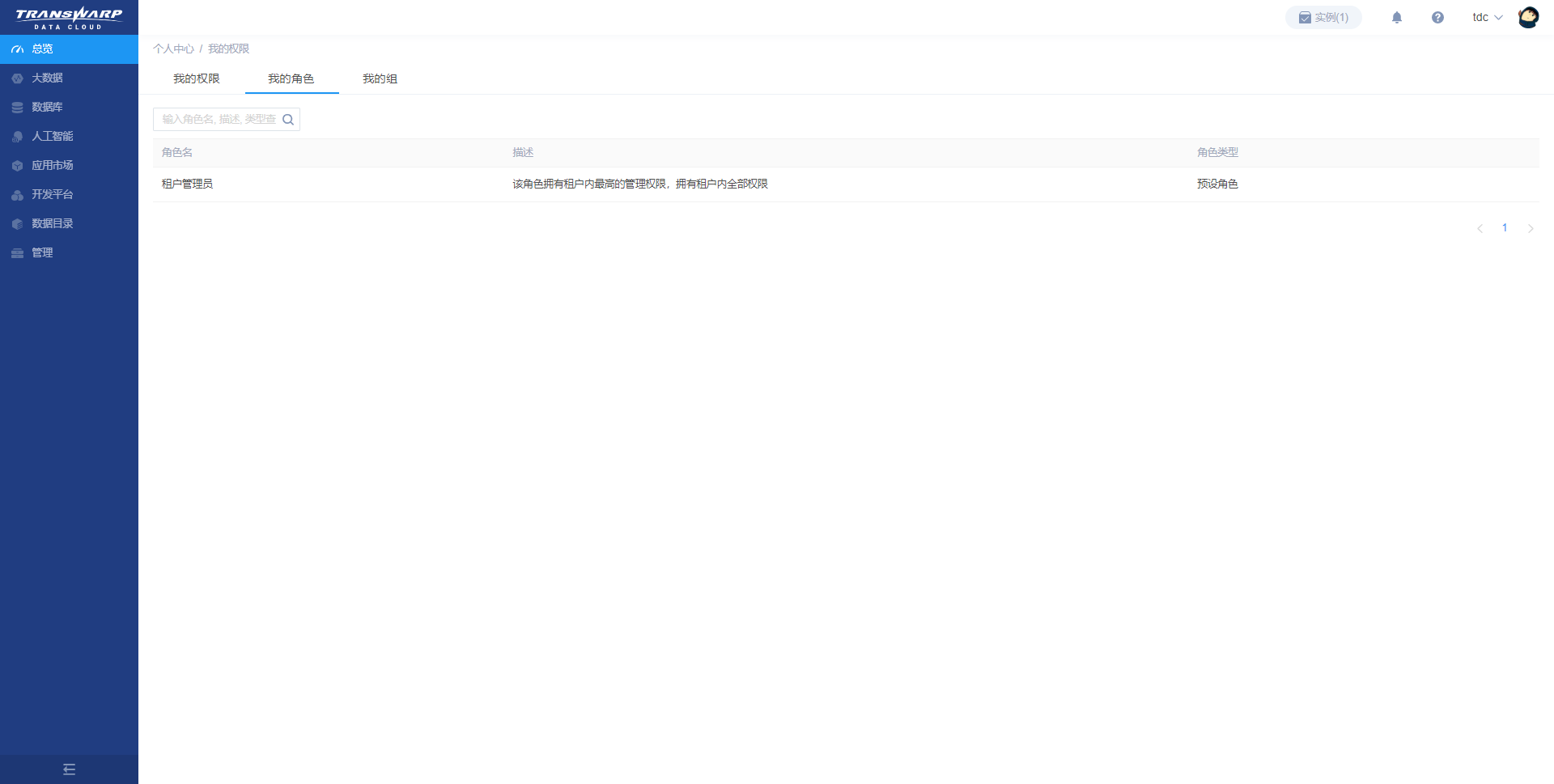Open 应用市场 in the sidebar menu
Viewport: 1554px width, 784px height.
tap(69, 166)
